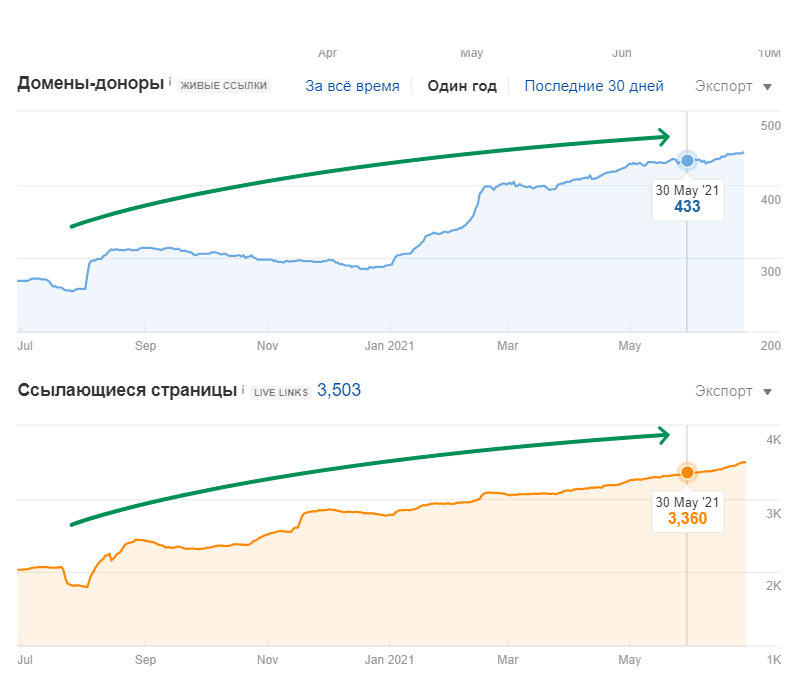Click the Ссылающиеся страницы heading

click(x=127, y=389)
